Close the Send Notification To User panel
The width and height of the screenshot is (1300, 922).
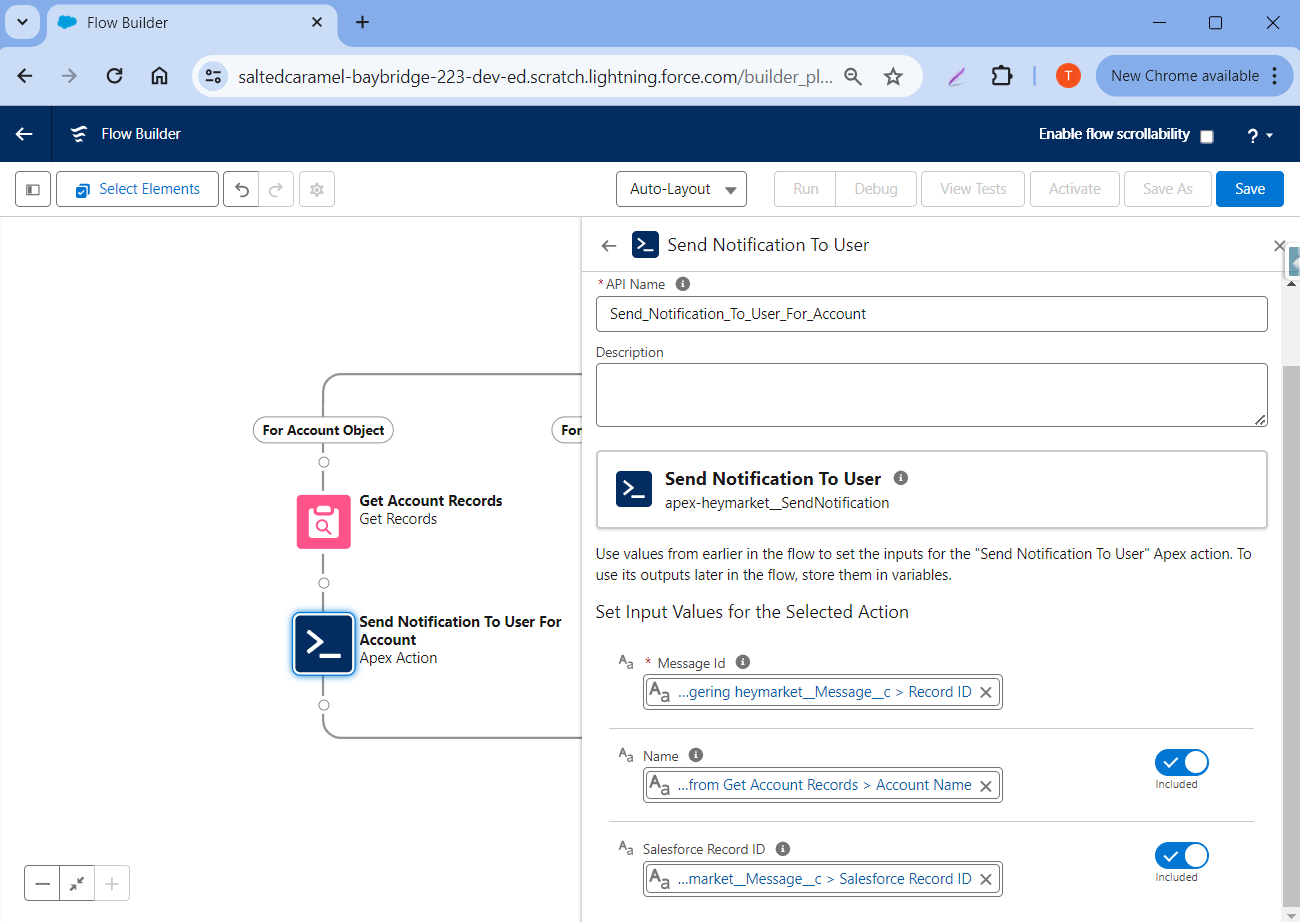(1279, 245)
